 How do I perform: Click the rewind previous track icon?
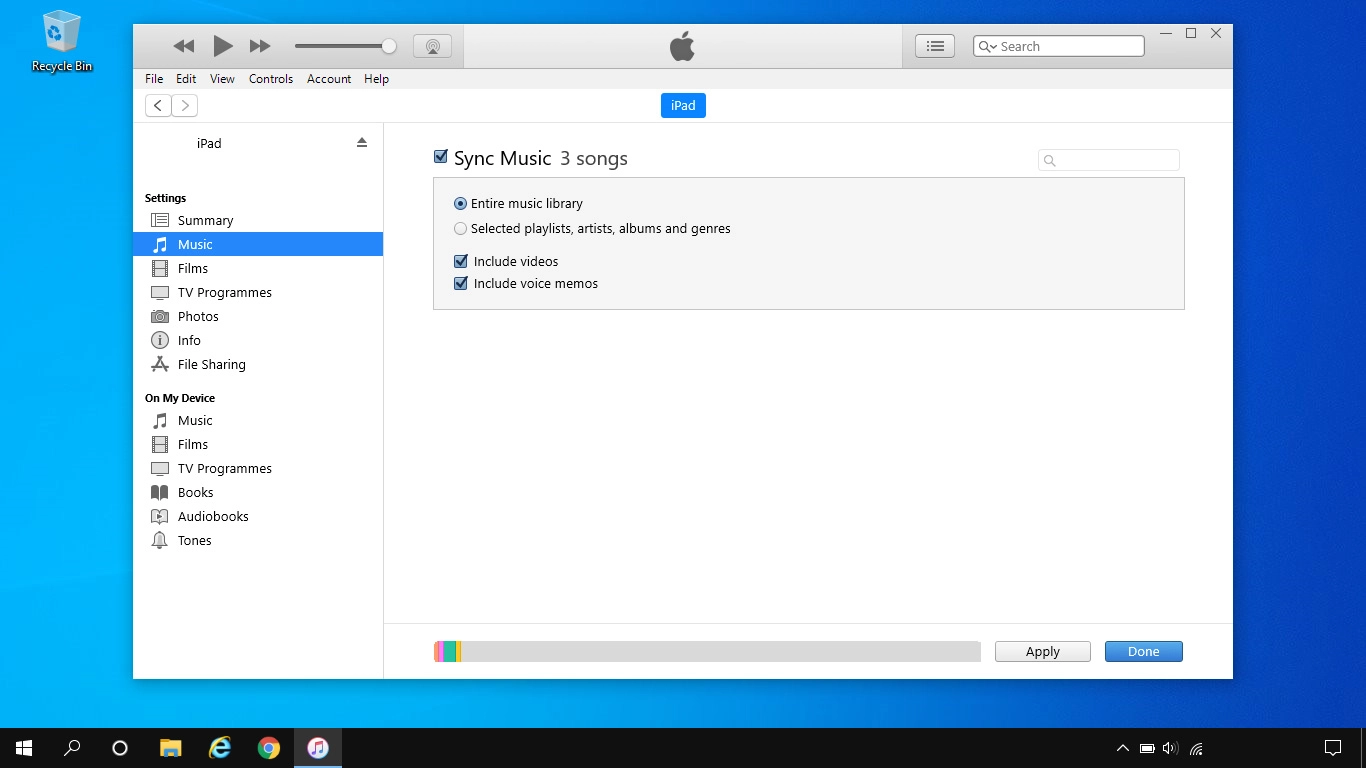pos(183,46)
